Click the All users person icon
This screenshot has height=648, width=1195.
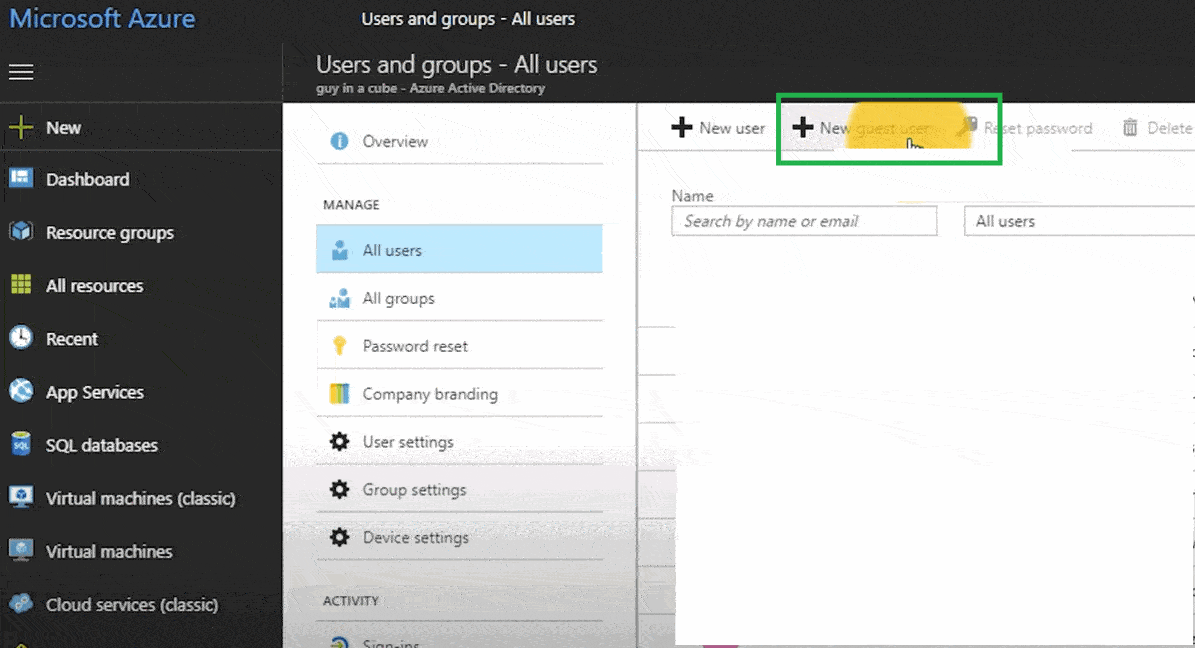[339, 250]
